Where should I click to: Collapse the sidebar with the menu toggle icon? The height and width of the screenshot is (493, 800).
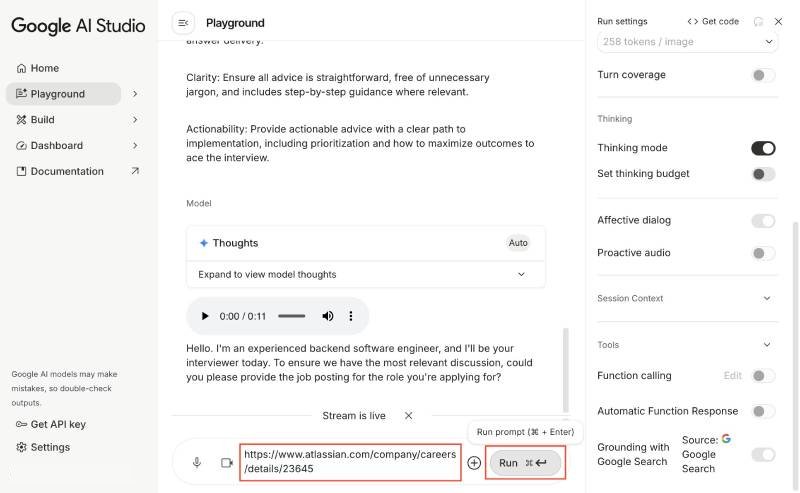[183, 23]
